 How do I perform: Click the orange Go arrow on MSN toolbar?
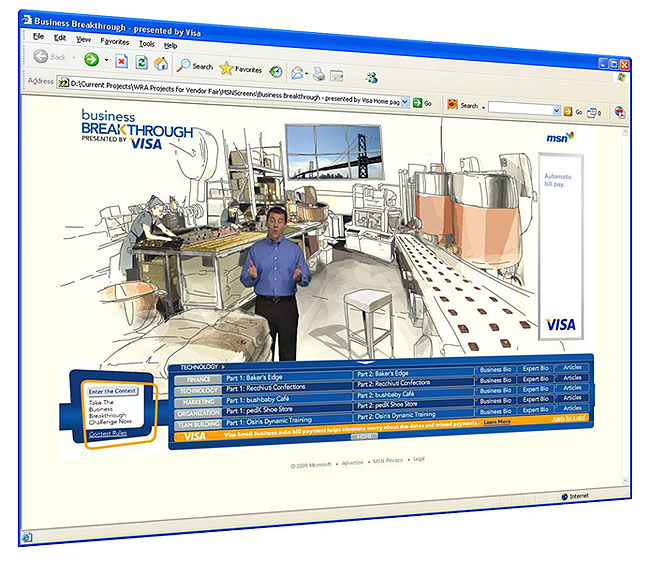[x=568, y=111]
